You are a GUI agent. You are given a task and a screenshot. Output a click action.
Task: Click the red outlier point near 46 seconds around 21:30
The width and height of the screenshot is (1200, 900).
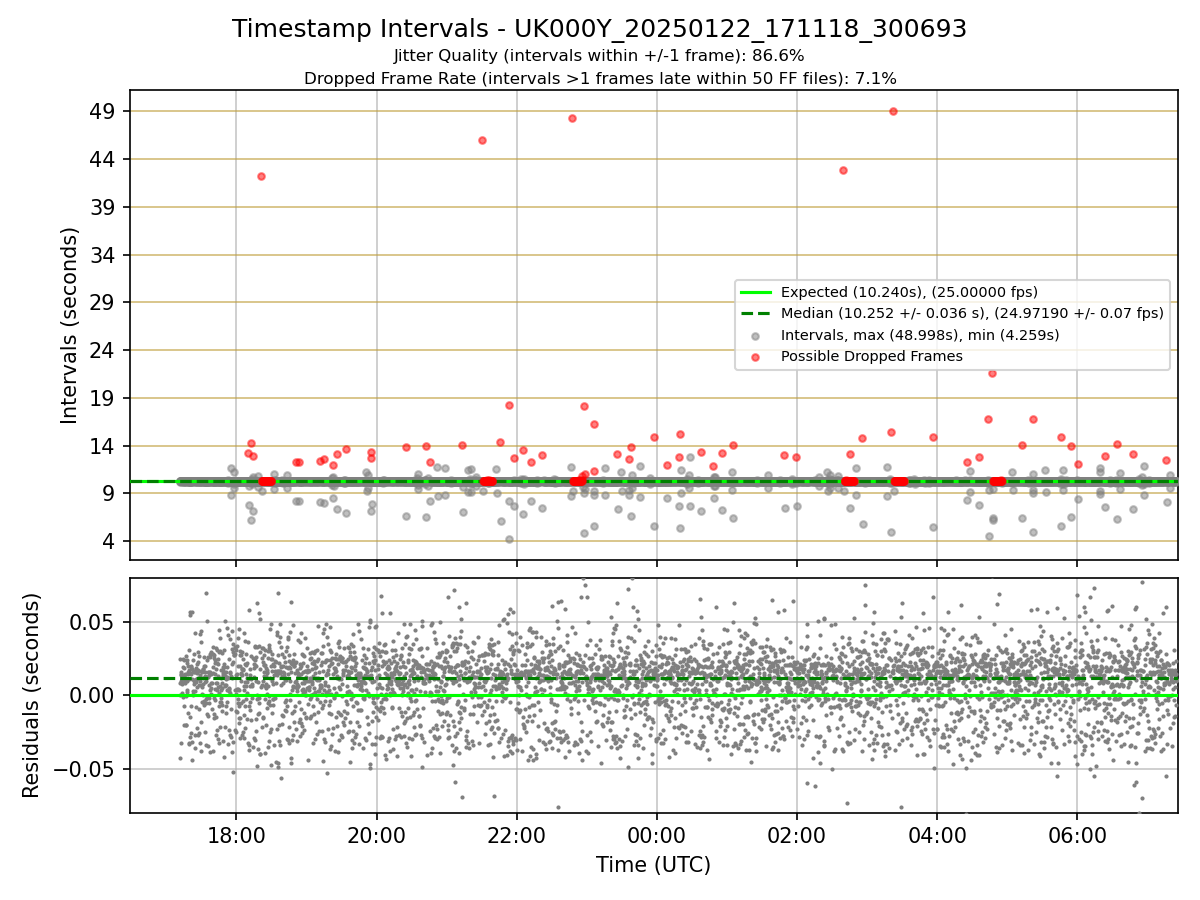click(x=482, y=140)
